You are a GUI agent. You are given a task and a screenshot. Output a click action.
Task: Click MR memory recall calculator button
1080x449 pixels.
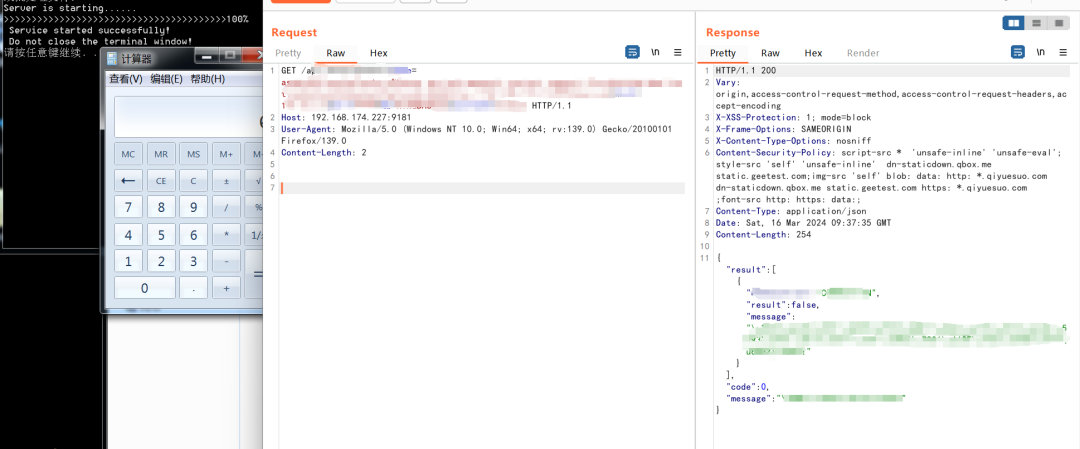(x=161, y=154)
